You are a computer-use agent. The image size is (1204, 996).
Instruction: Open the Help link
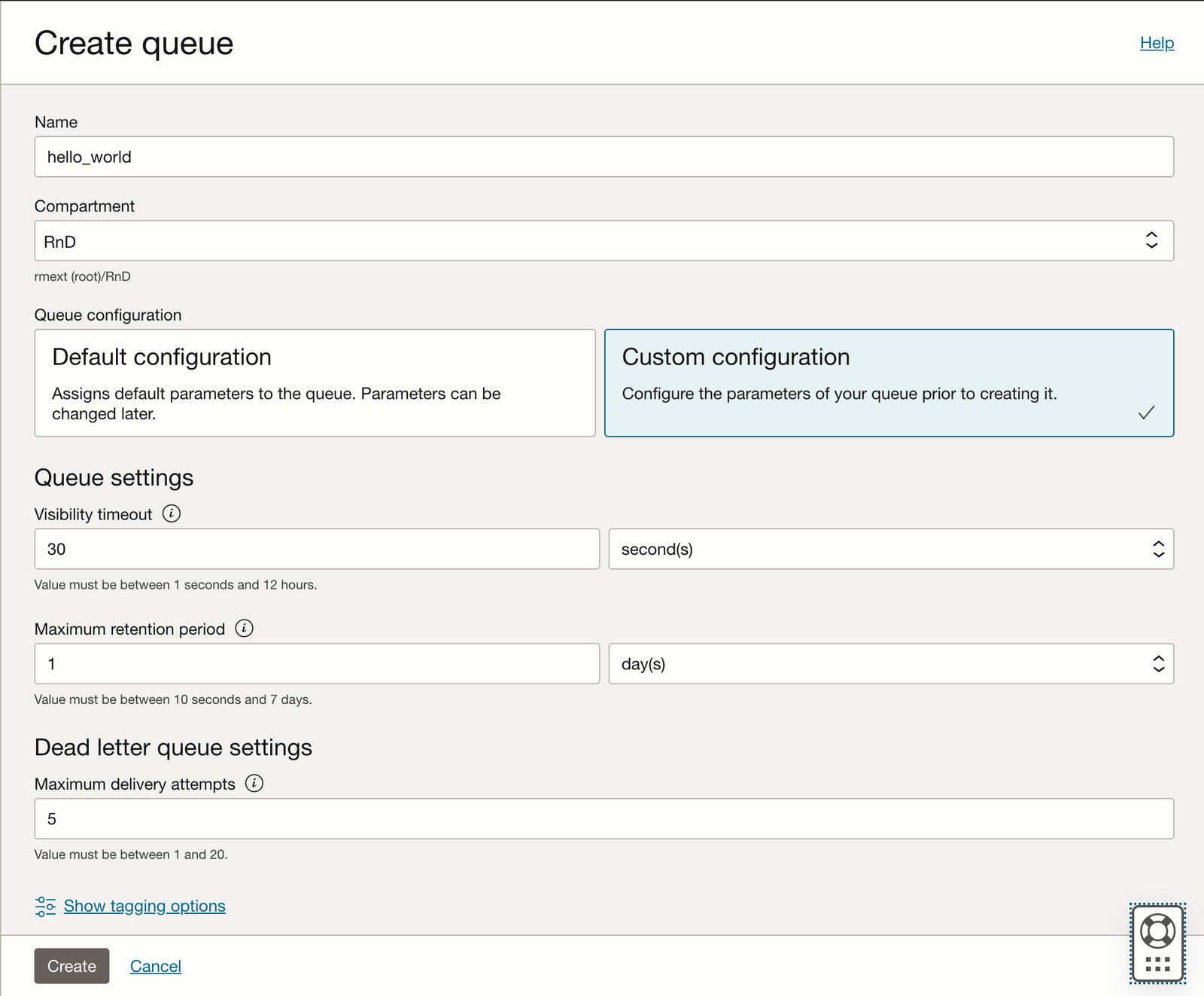tap(1156, 43)
